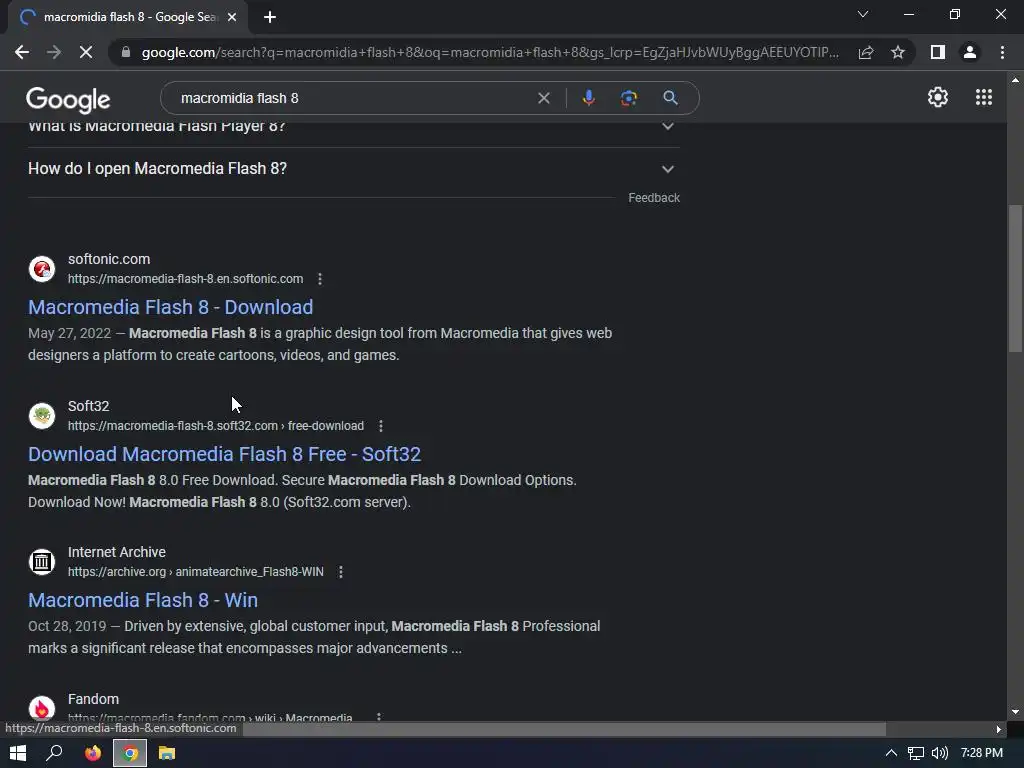Open "Macromedia Flash 8 - Win" result
The width and height of the screenshot is (1024, 768).
[x=142, y=600]
